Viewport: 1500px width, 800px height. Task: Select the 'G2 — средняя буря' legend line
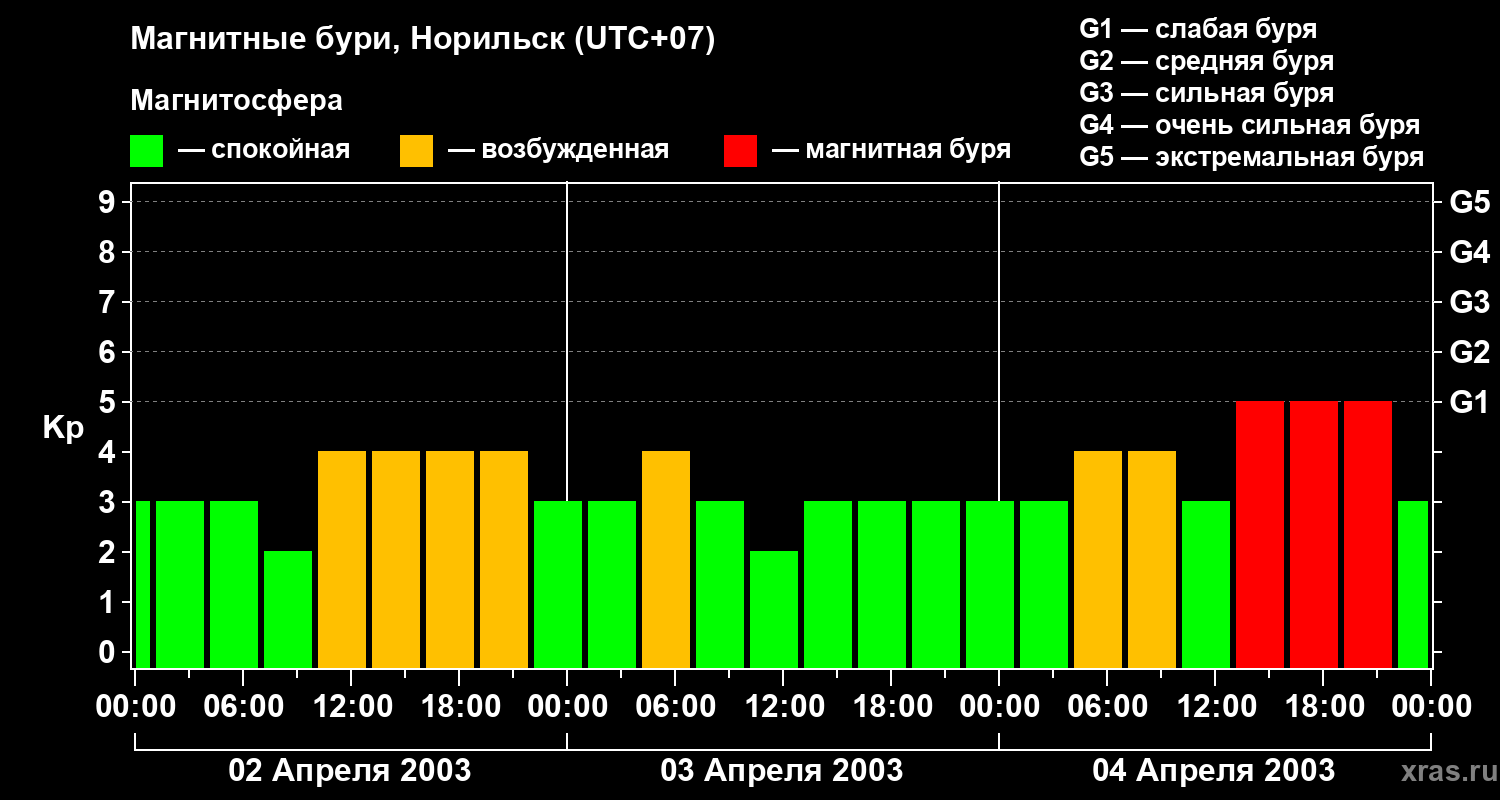(x=1206, y=60)
